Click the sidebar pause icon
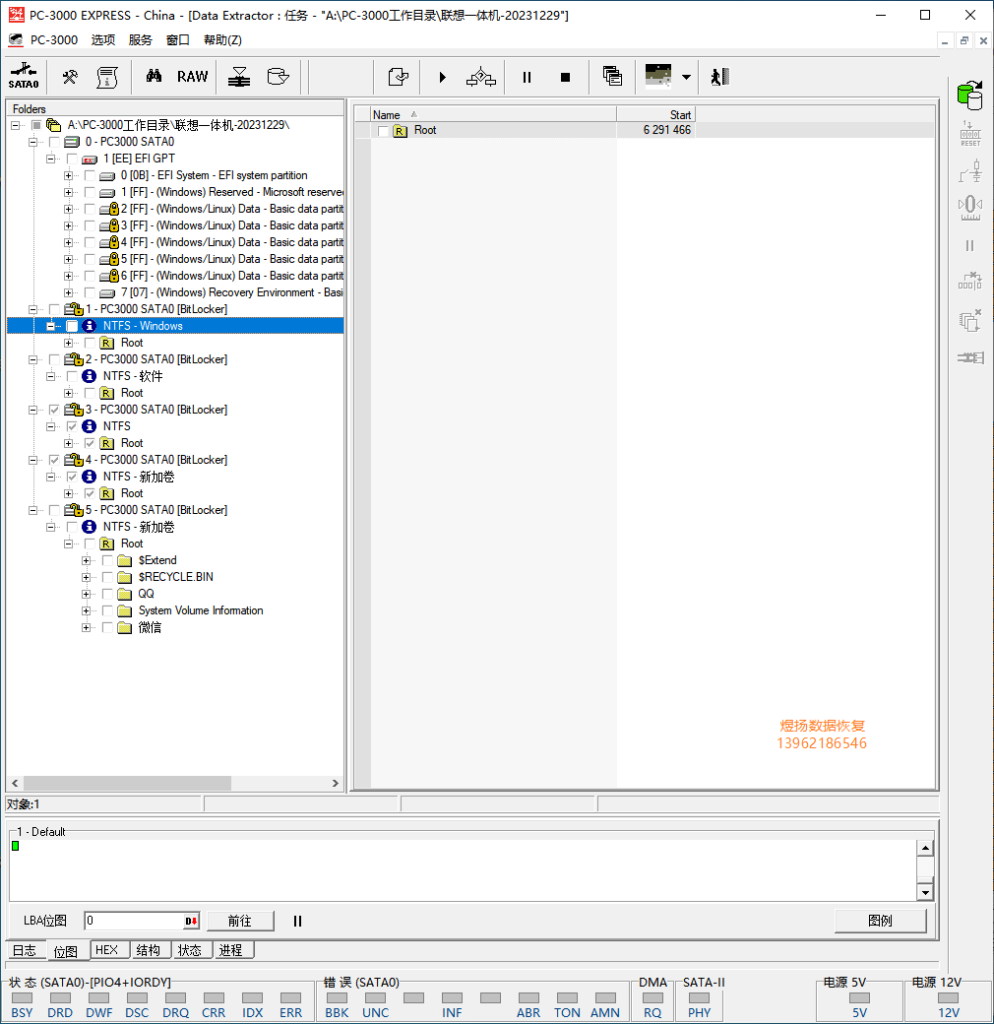The width and height of the screenshot is (994, 1024). click(970, 246)
